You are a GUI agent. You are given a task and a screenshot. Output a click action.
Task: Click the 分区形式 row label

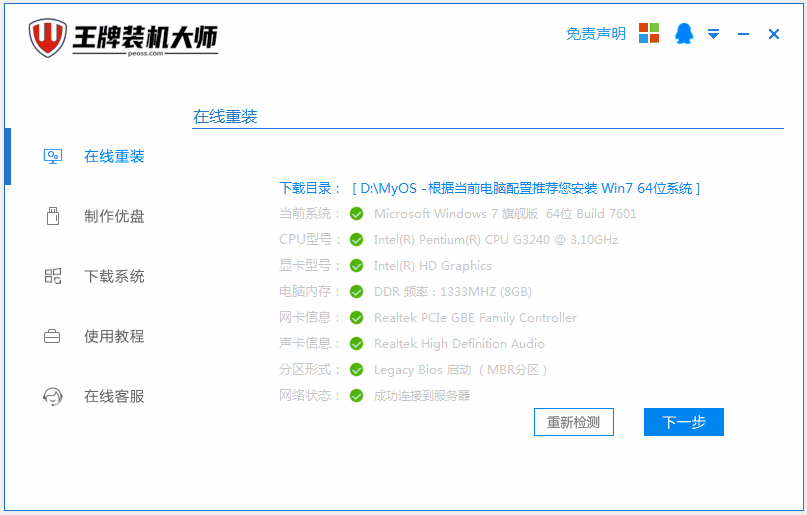tap(309, 369)
